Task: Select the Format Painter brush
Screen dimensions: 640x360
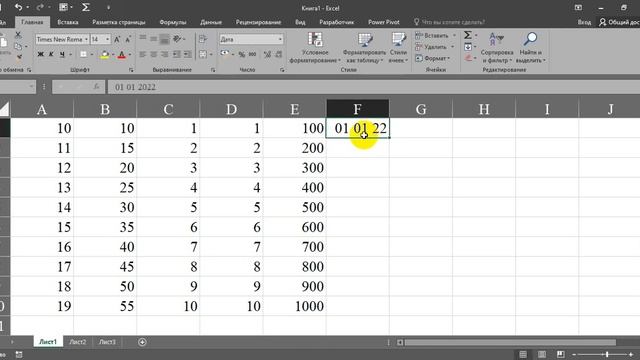Action: [18, 57]
